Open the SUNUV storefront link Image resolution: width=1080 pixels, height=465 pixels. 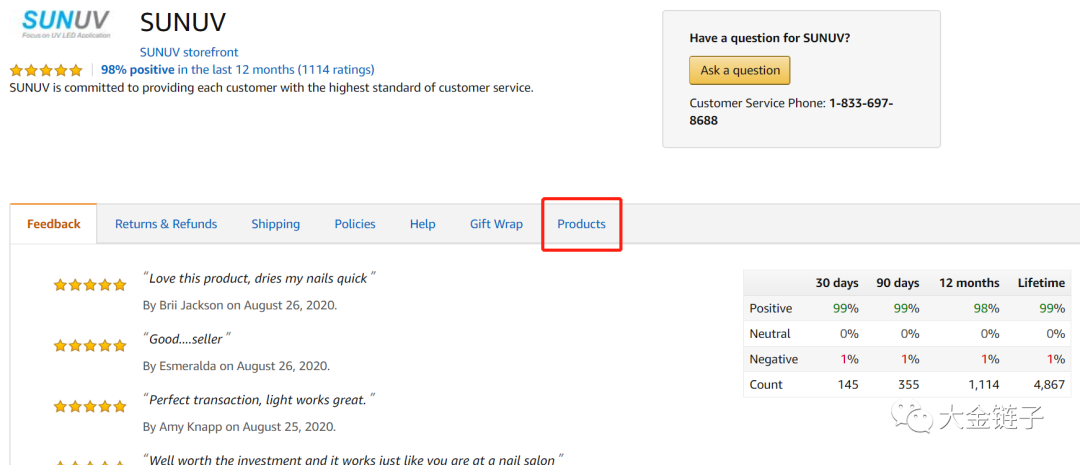[x=189, y=52]
